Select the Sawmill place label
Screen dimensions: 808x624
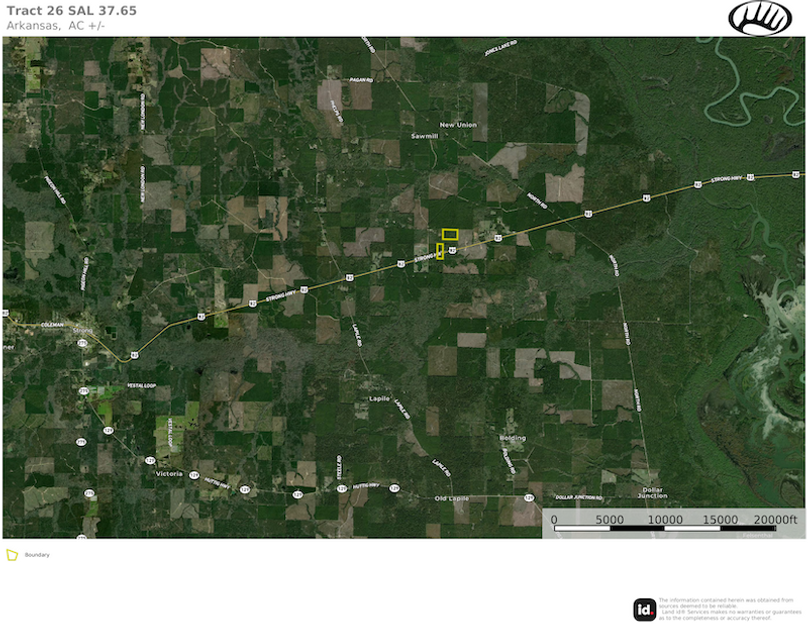point(425,136)
